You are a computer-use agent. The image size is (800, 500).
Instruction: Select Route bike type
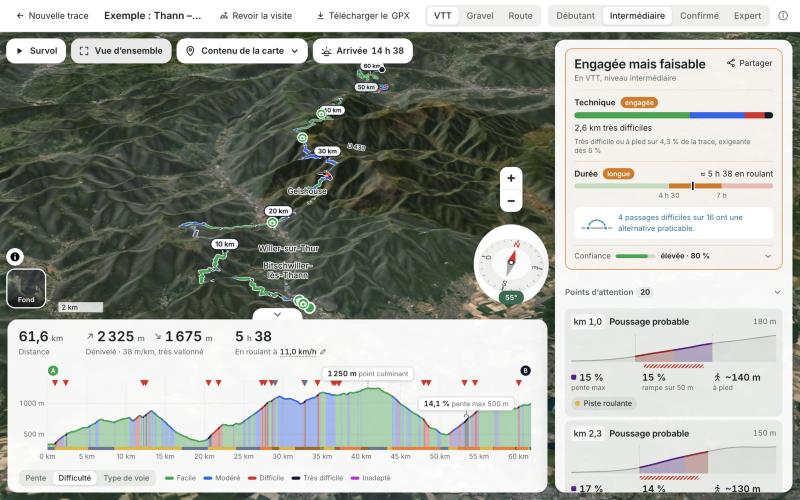tap(520, 16)
